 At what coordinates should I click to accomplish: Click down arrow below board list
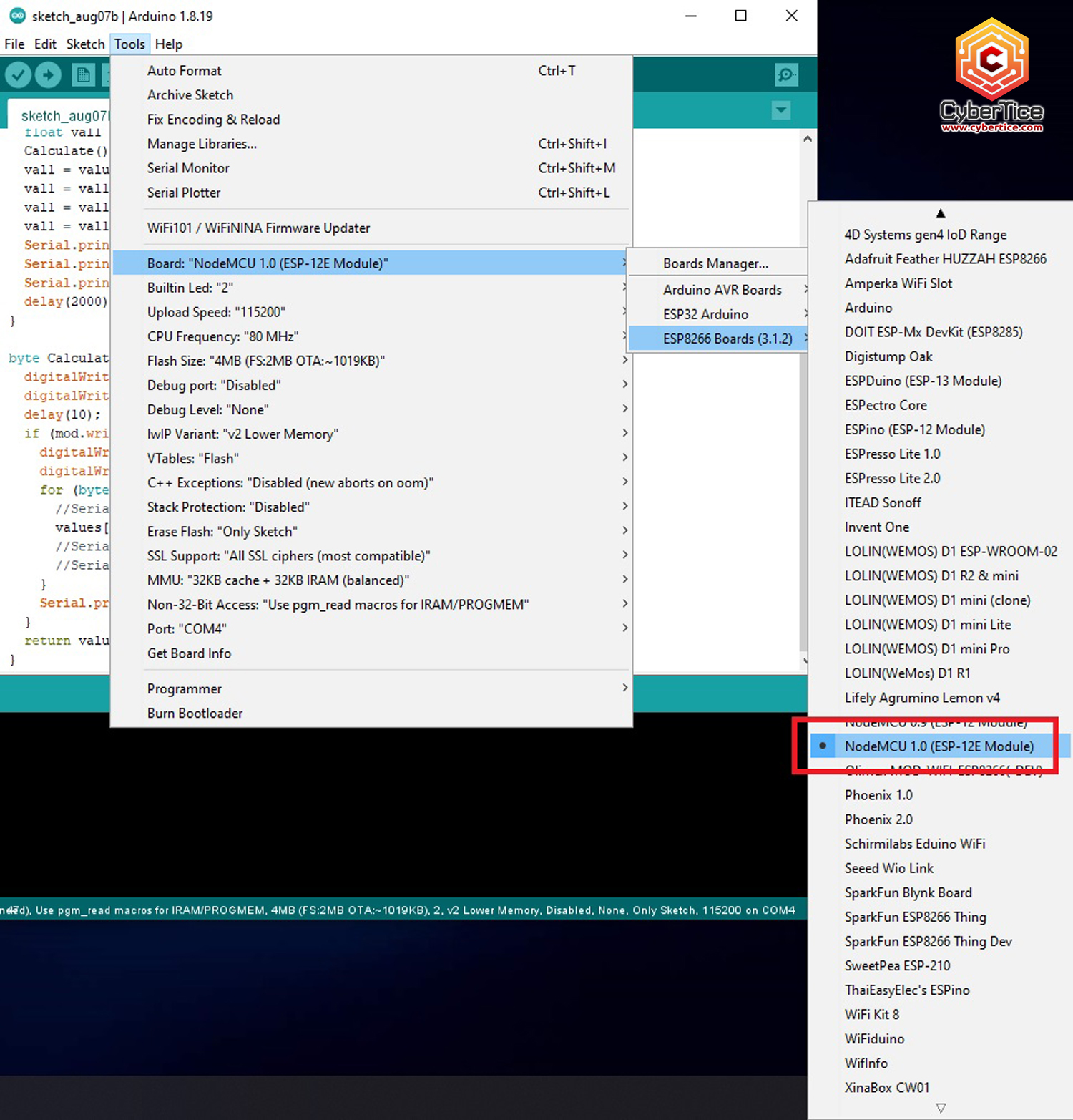tap(940, 1108)
